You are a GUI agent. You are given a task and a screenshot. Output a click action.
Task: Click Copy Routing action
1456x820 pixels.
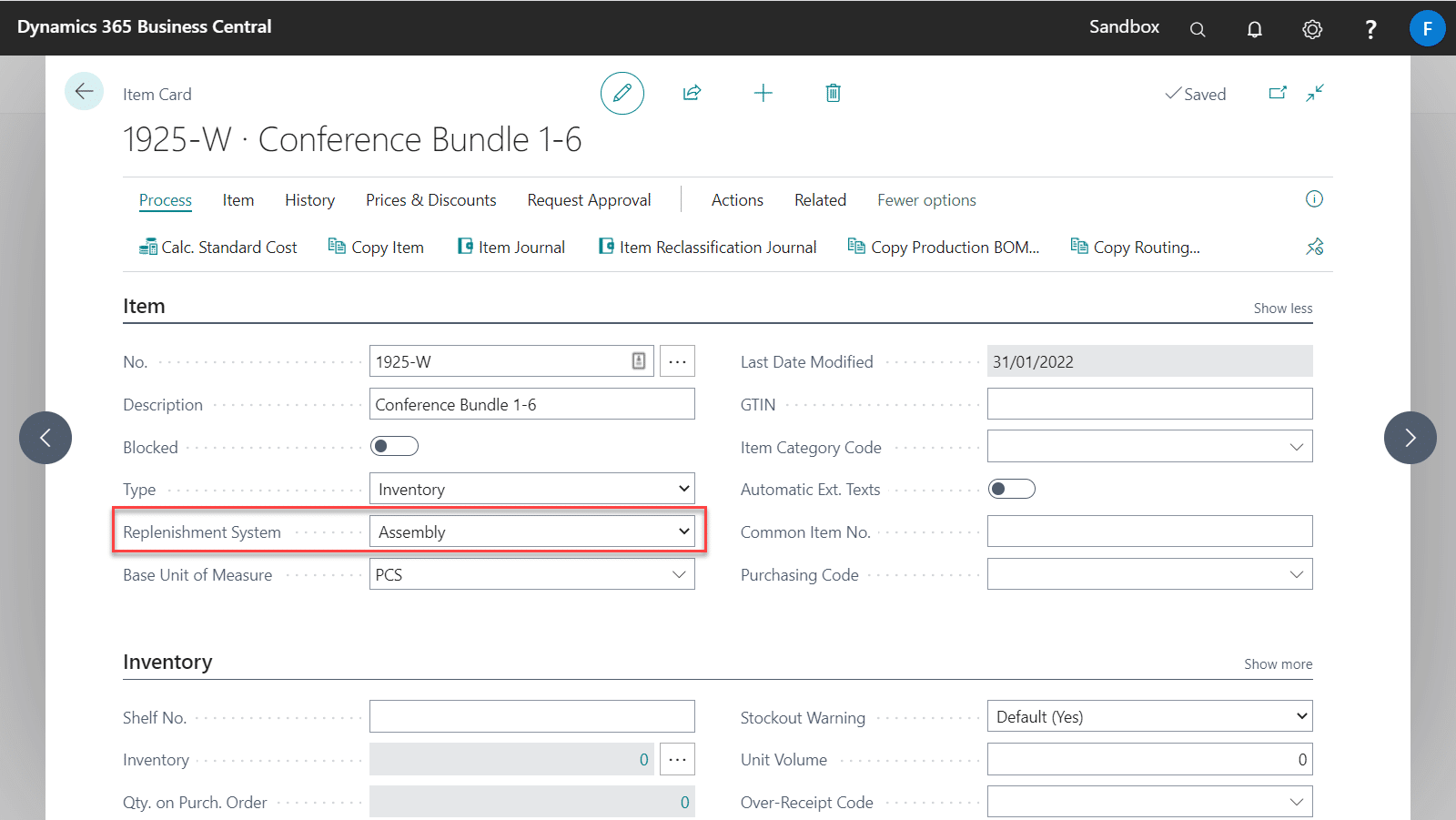tap(1136, 248)
